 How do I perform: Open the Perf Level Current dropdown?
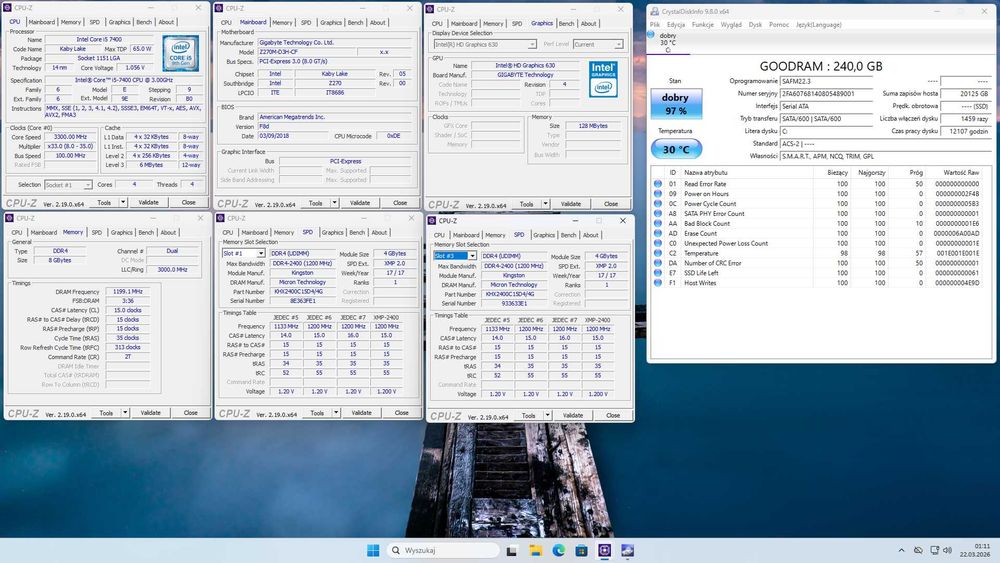coord(598,45)
